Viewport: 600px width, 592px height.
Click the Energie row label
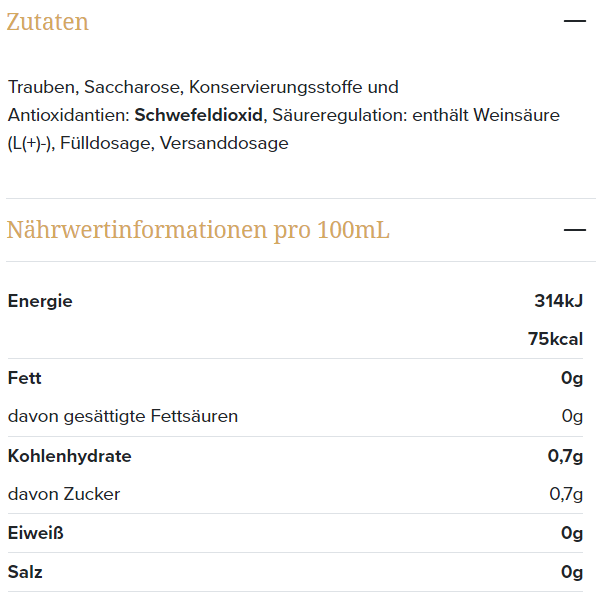40,302
